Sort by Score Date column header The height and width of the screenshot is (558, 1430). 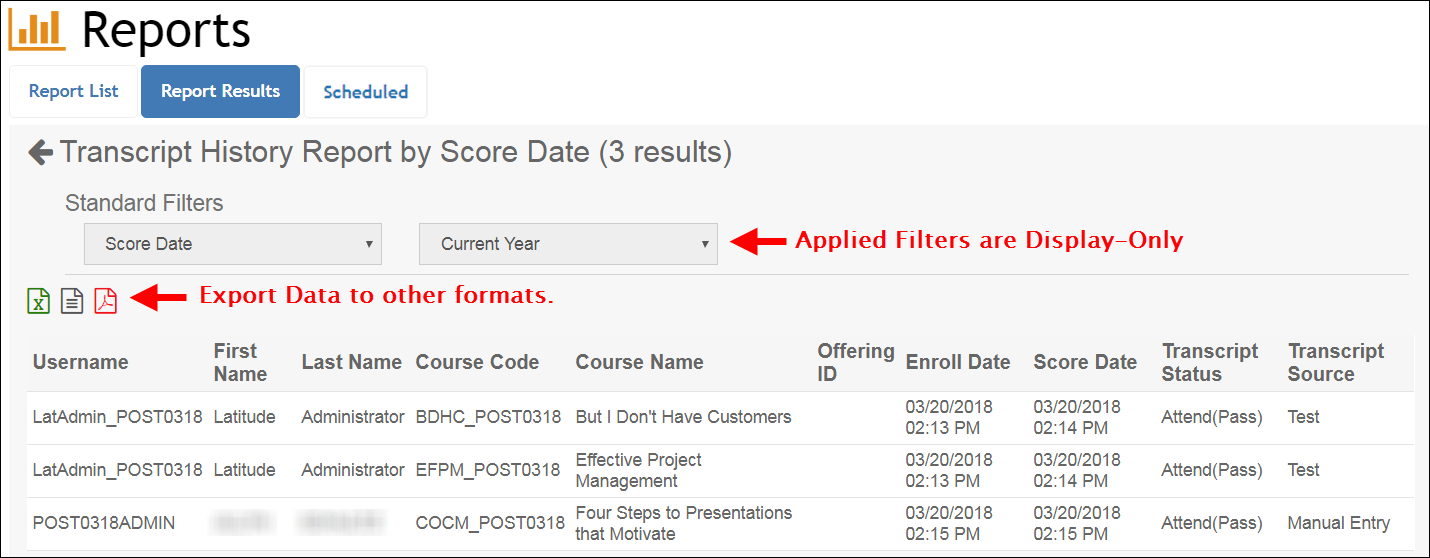1085,362
